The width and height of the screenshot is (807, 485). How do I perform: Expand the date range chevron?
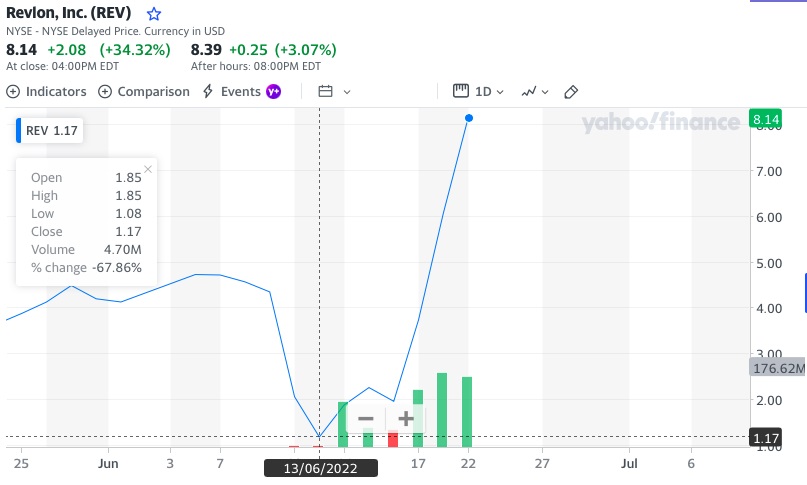[x=347, y=92]
